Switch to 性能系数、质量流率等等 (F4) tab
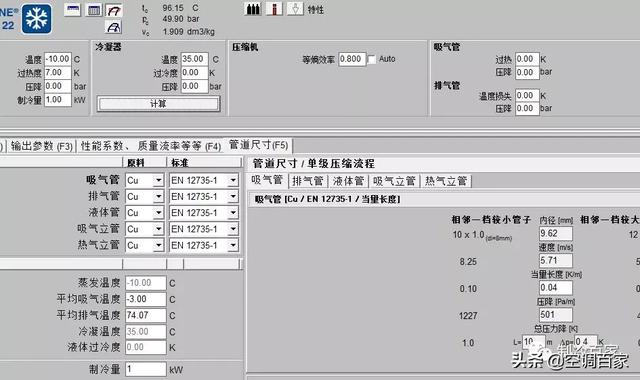This screenshot has height=380, width=640. click(151, 146)
